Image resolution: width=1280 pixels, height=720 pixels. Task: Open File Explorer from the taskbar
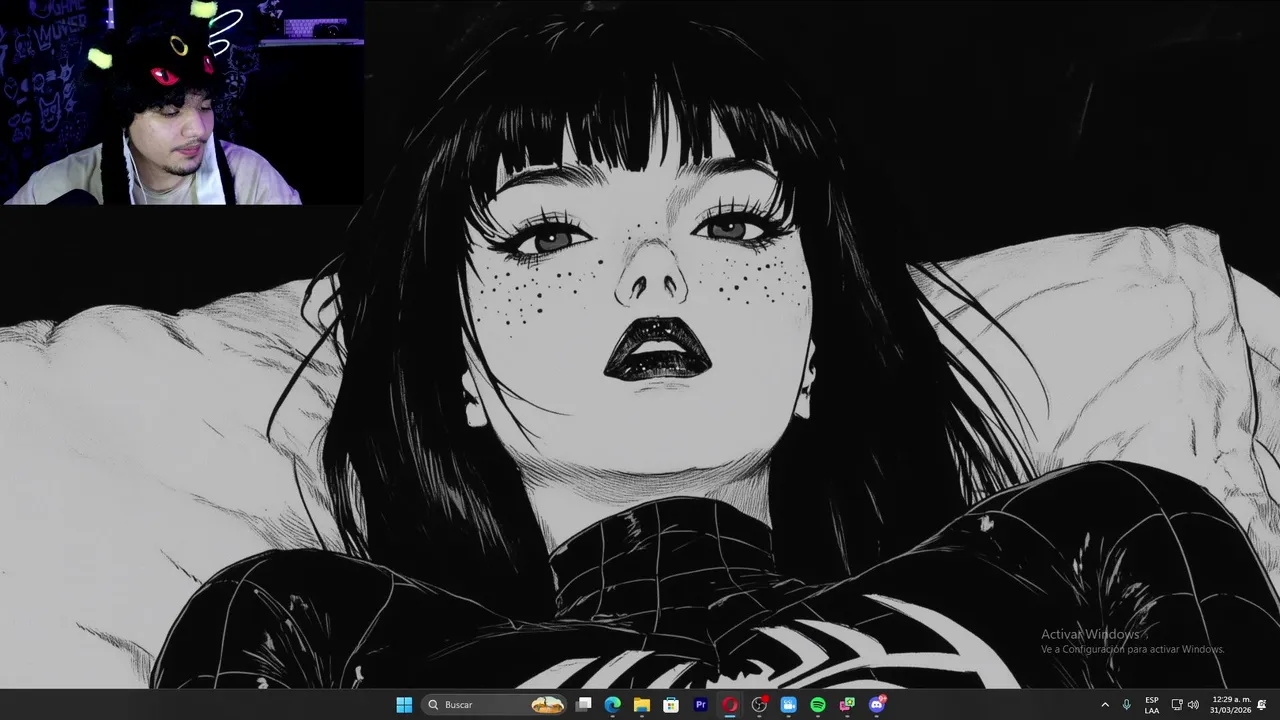click(642, 705)
